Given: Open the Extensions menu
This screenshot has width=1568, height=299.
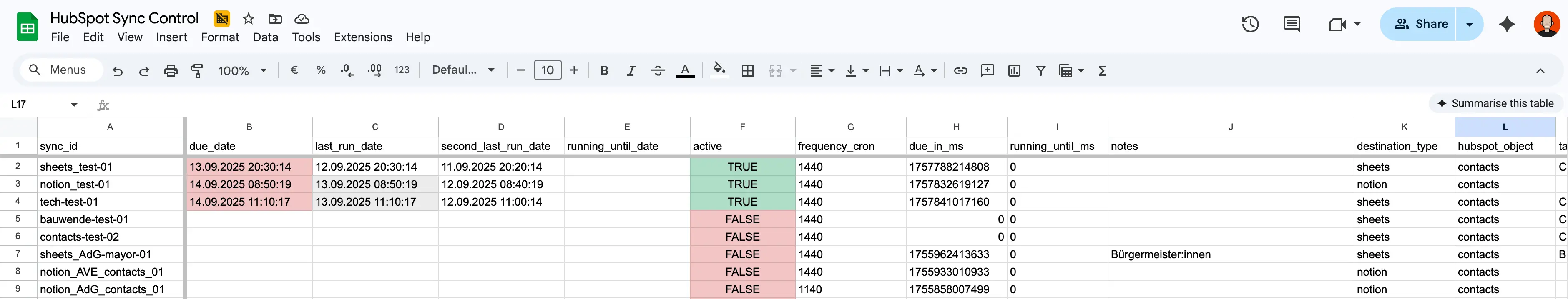Looking at the screenshot, I should pyautogui.click(x=363, y=37).
